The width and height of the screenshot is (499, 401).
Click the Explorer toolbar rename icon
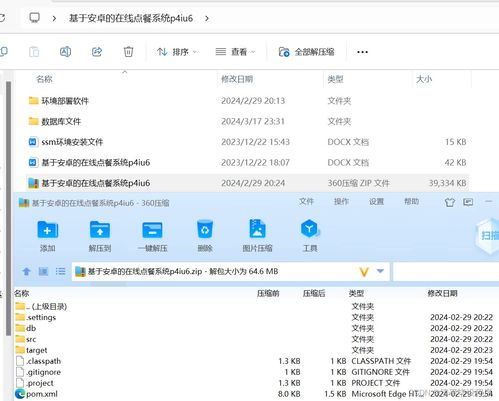coord(65,52)
